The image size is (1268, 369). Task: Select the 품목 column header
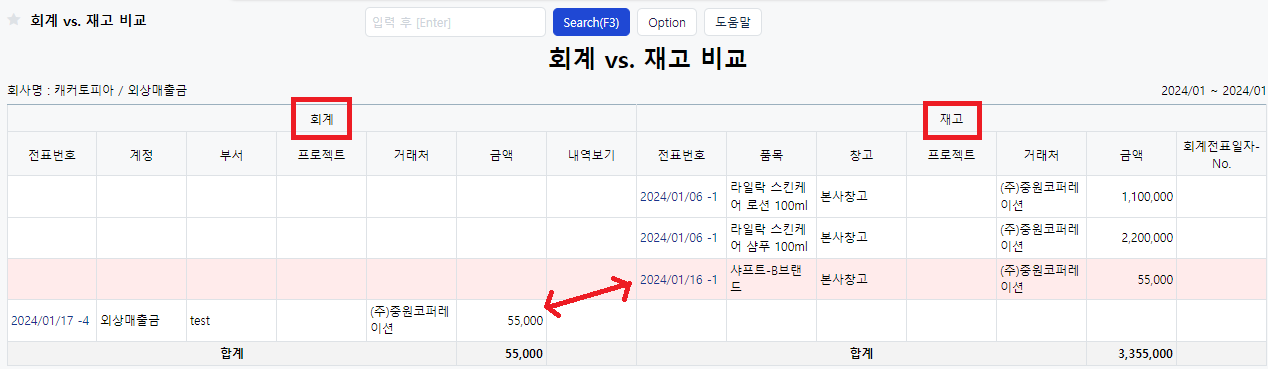click(x=771, y=155)
